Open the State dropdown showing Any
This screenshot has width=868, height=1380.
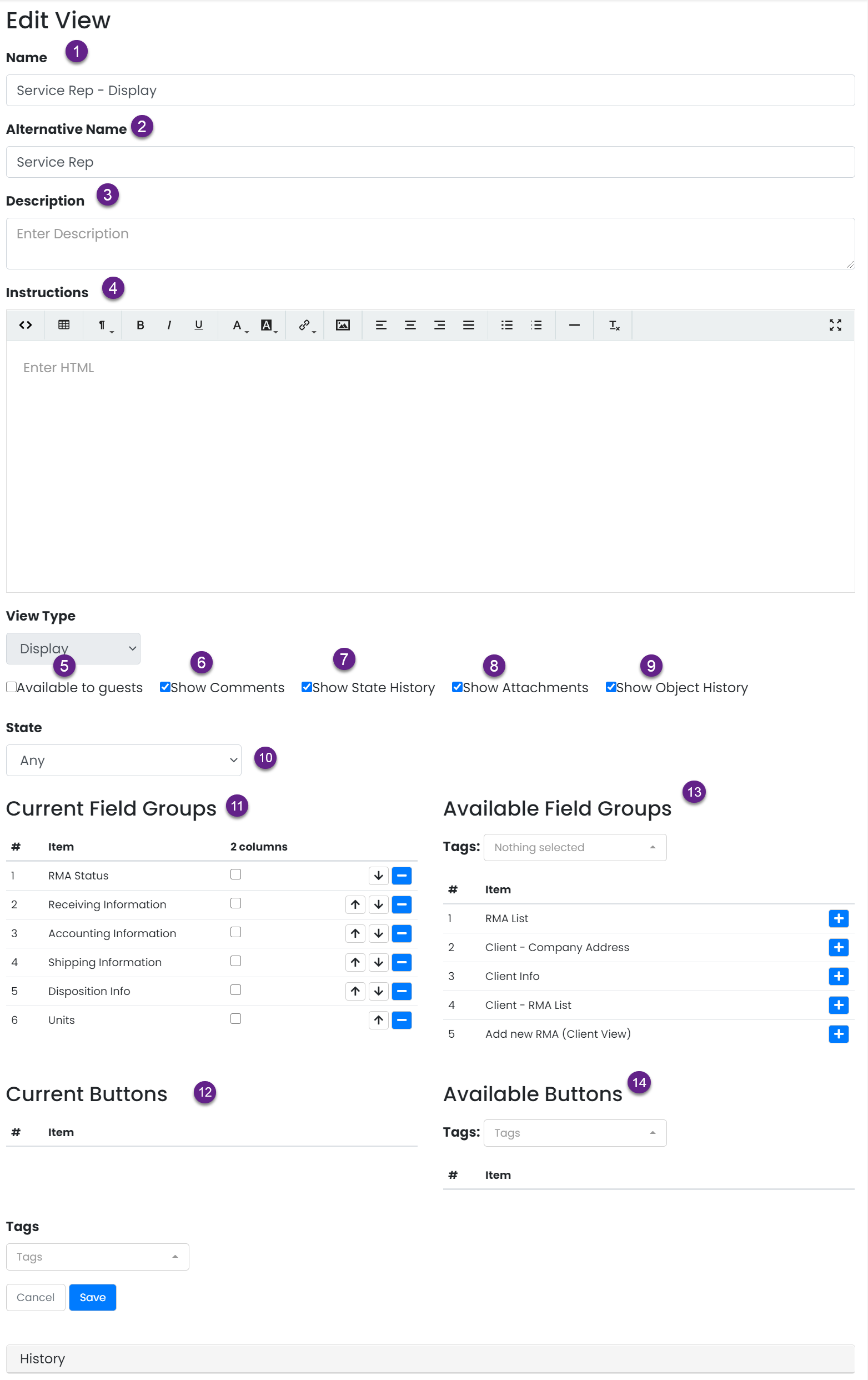click(x=123, y=760)
